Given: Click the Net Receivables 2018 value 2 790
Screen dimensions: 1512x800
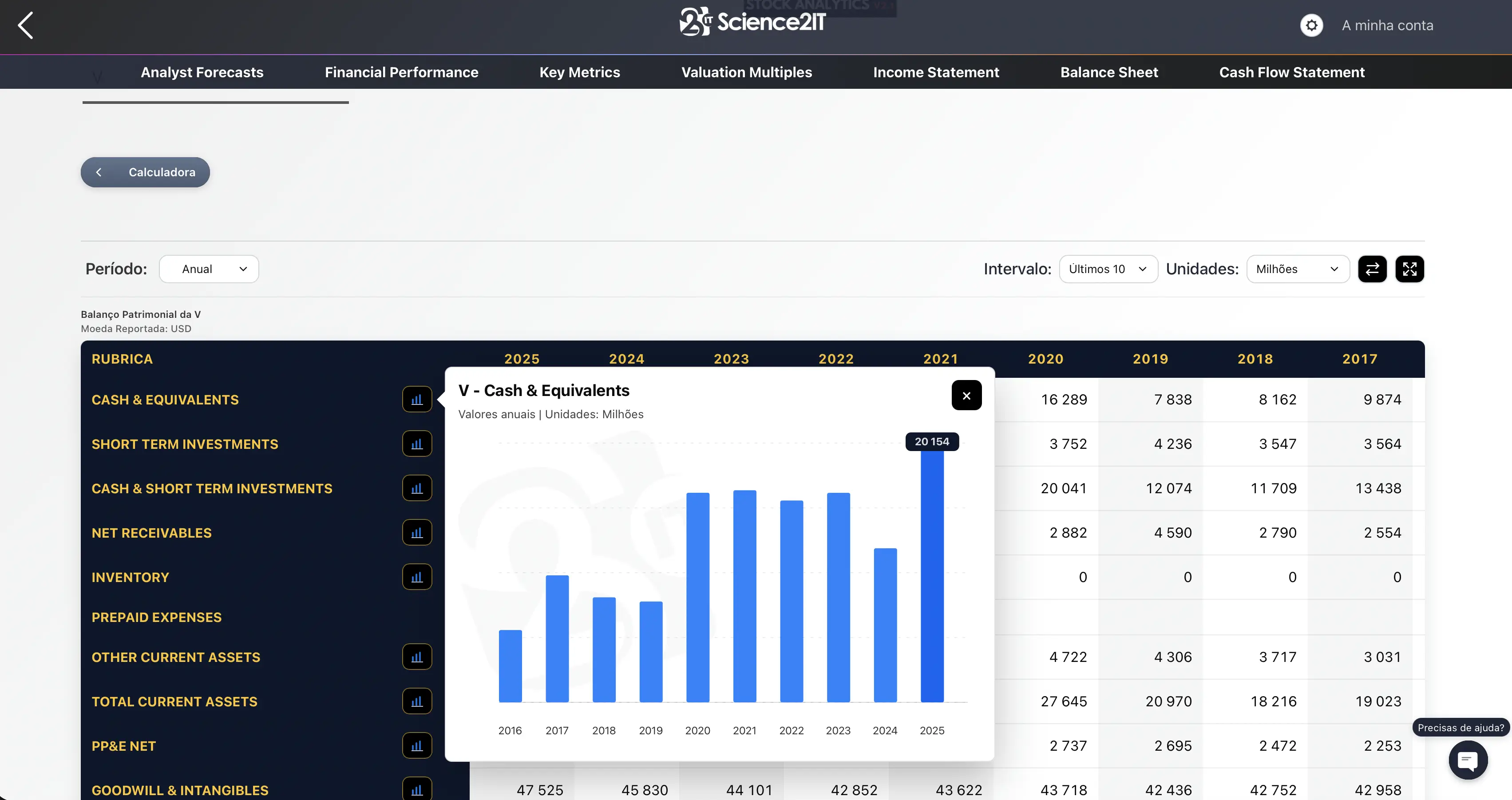Looking at the screenshot, I should click(x=1277, y=532).
